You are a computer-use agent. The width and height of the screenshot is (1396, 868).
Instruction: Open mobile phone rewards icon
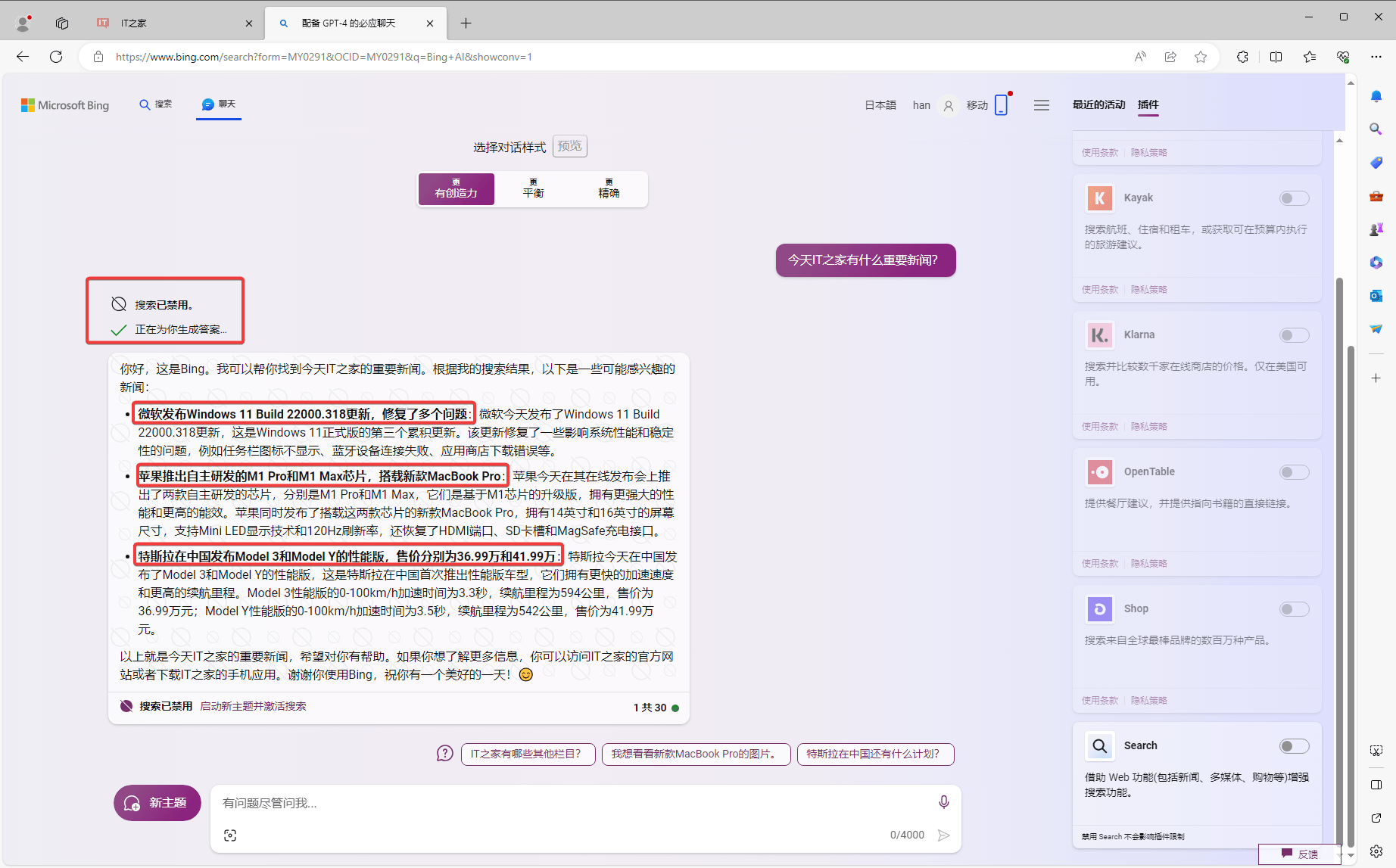click(x=1001, y=104)
